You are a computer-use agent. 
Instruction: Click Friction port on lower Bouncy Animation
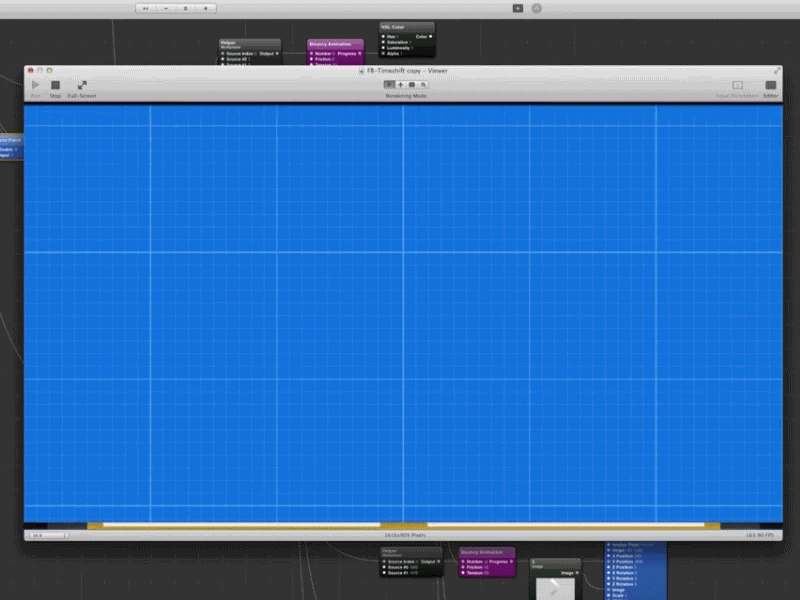[463, 567]
